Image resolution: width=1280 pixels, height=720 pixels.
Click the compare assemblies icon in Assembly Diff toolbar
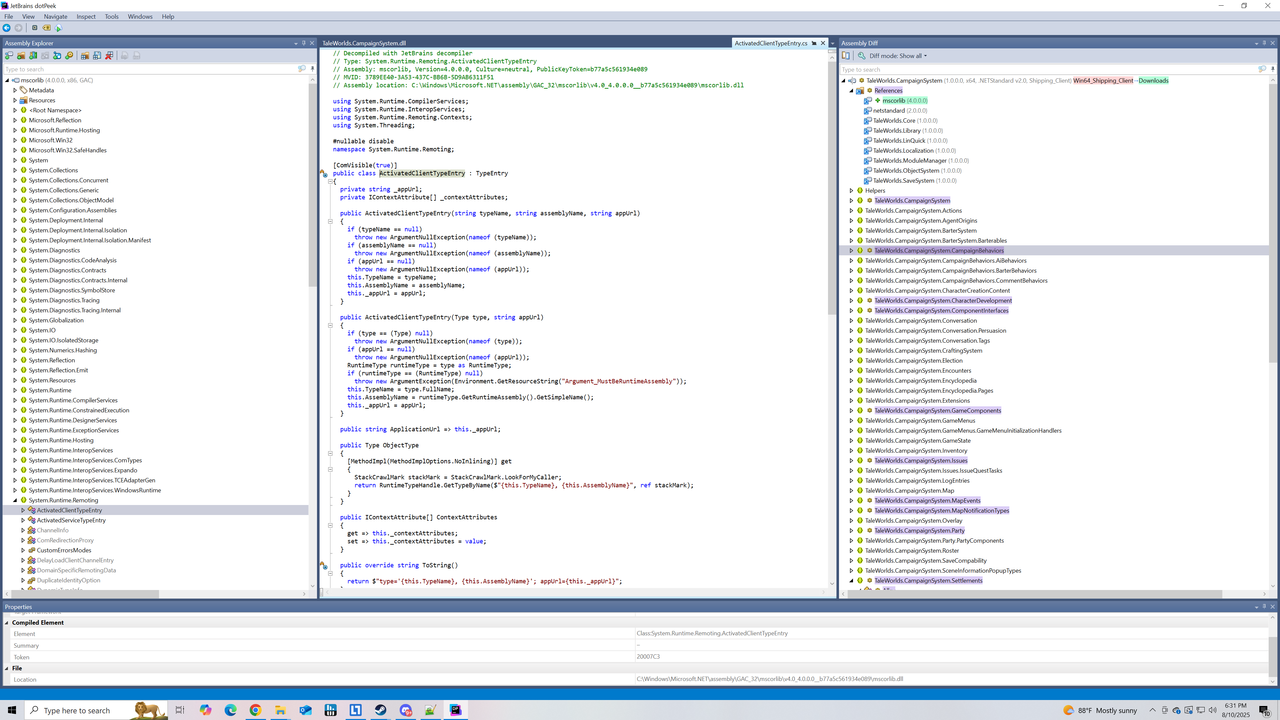[847, 56]
